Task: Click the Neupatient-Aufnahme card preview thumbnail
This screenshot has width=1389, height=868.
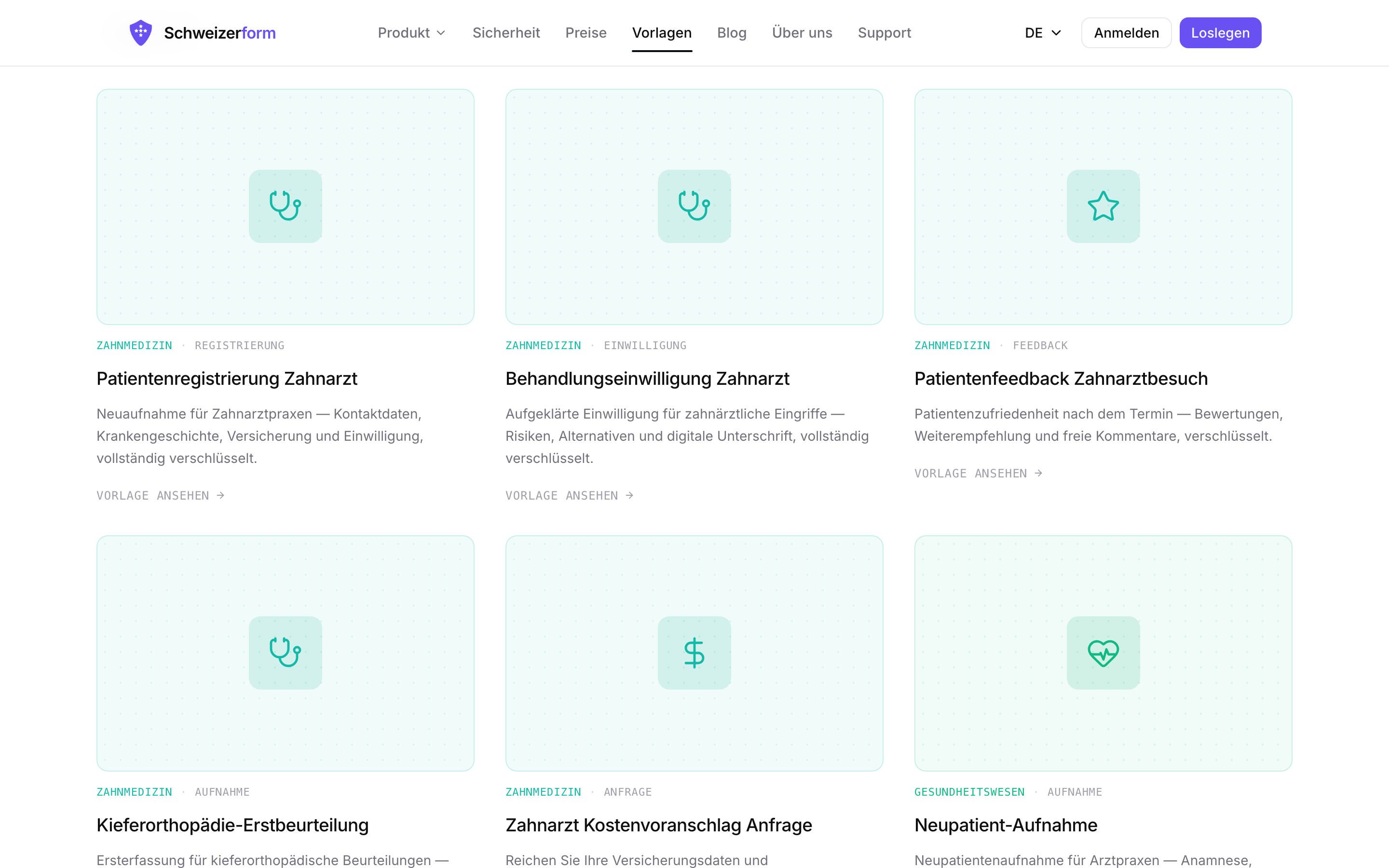Action: pos(1103,653)
